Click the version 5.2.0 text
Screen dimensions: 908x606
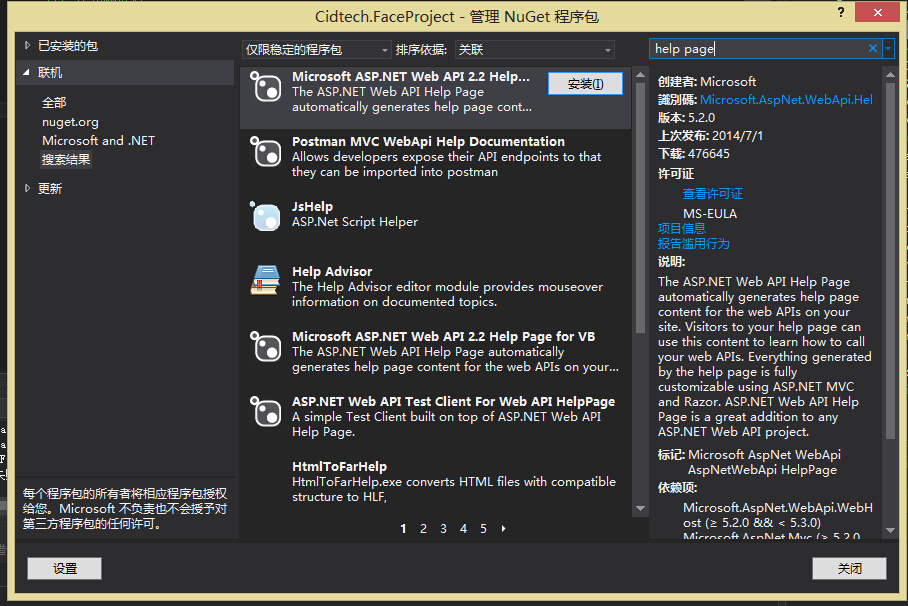click(x=701, y=118)
